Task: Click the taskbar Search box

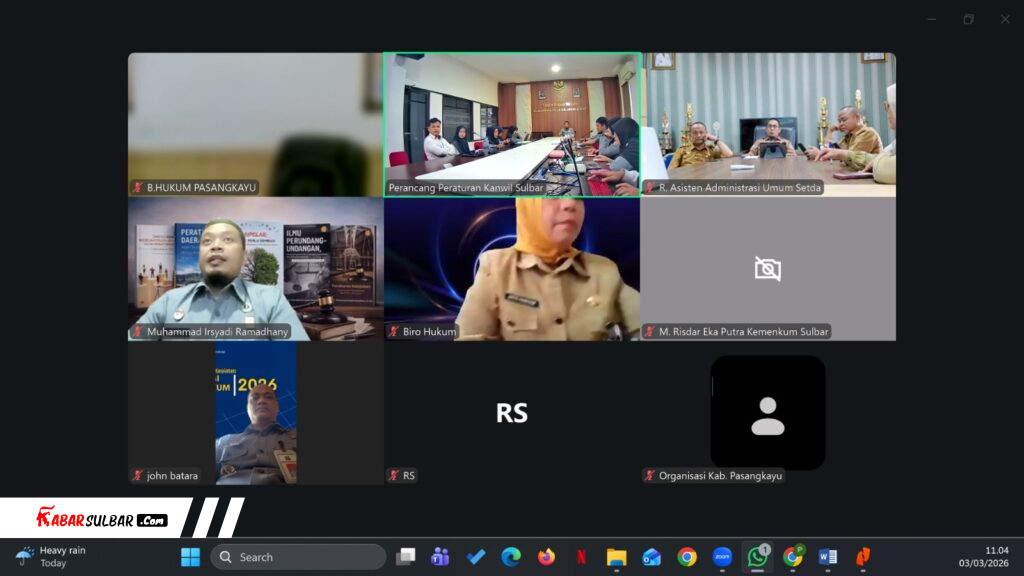Action: (x=298, y=557)
